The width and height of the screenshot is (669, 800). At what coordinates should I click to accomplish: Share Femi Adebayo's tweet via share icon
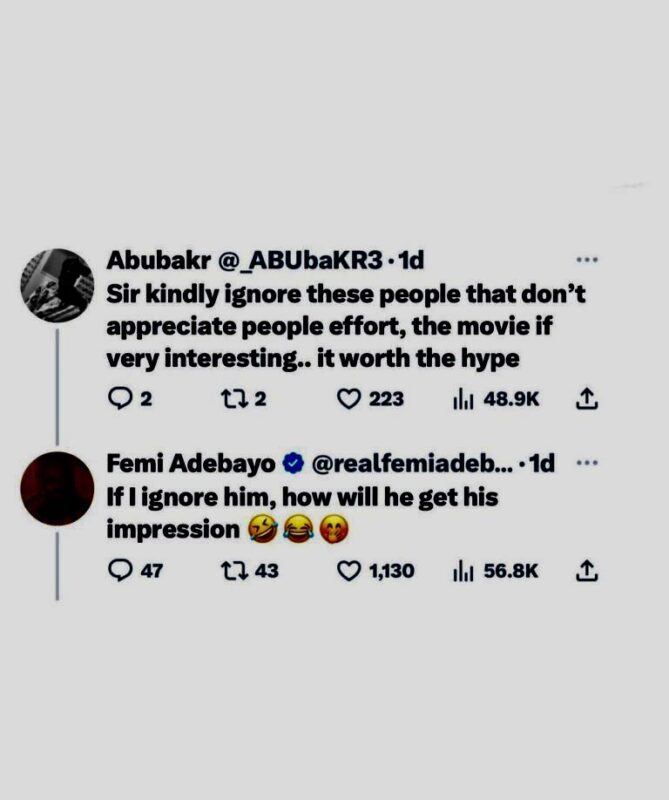pos(587,571)
